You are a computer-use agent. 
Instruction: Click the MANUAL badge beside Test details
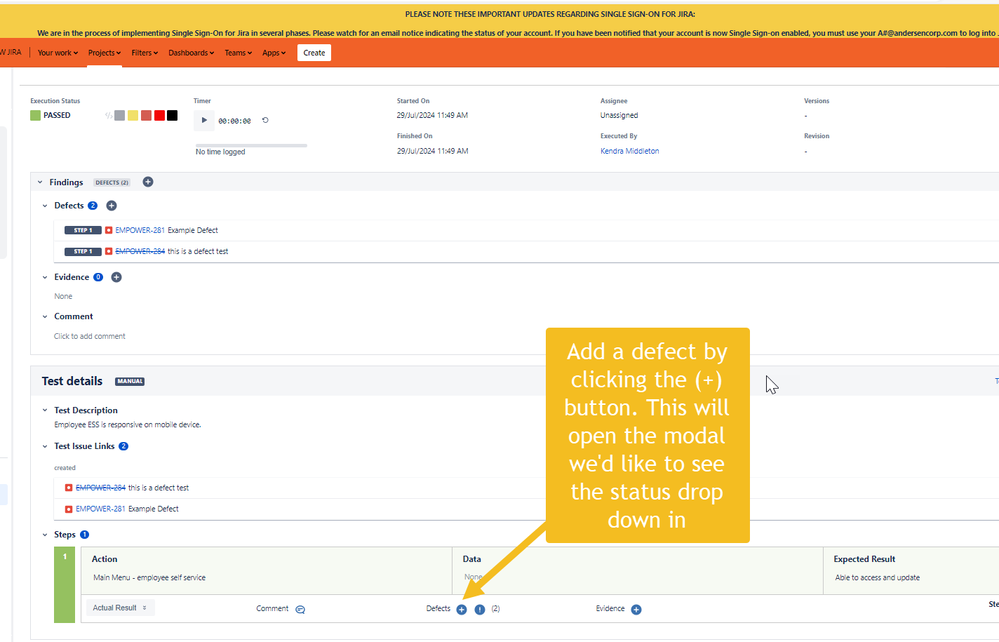coord(130,382)
